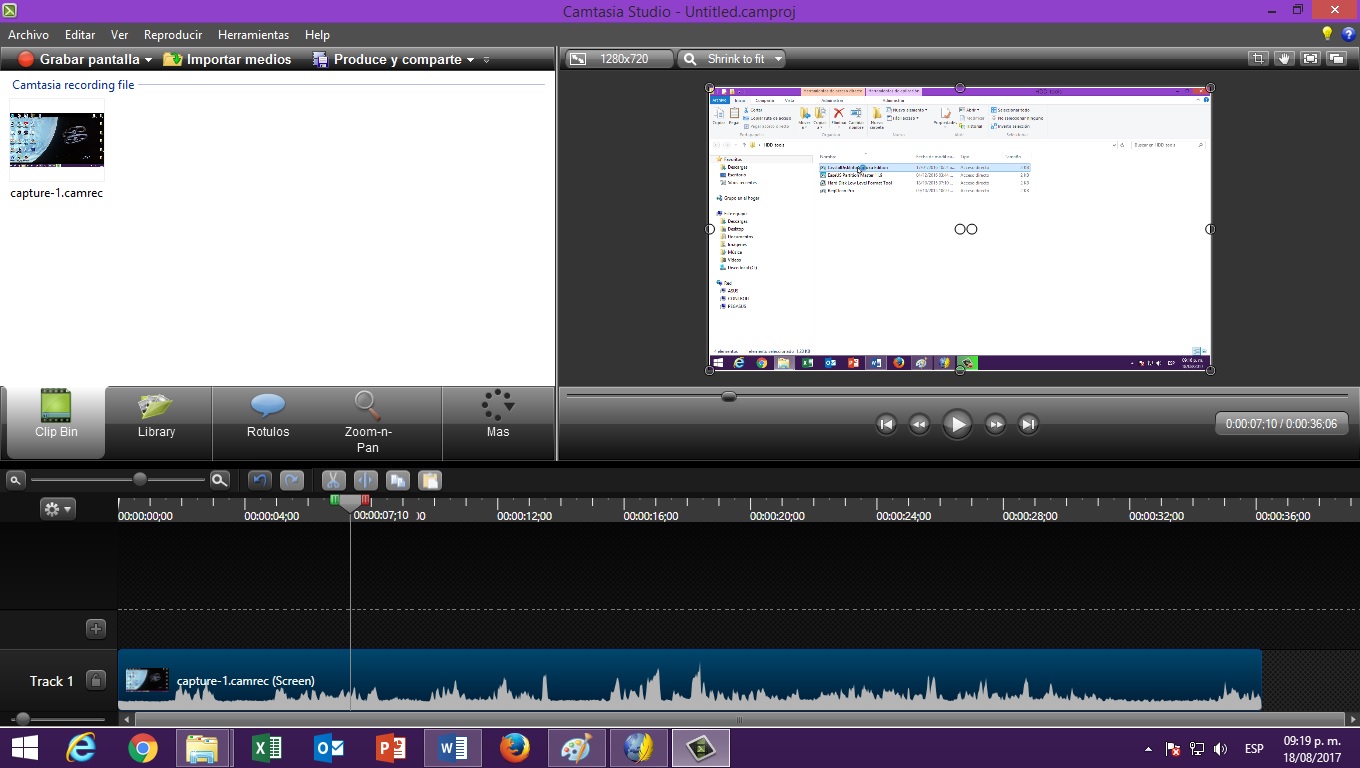Expand the Shrink to fit zoom dropdown
Image resolution: width=1360 pixels, height=768 pixels.
pos(778,59)
